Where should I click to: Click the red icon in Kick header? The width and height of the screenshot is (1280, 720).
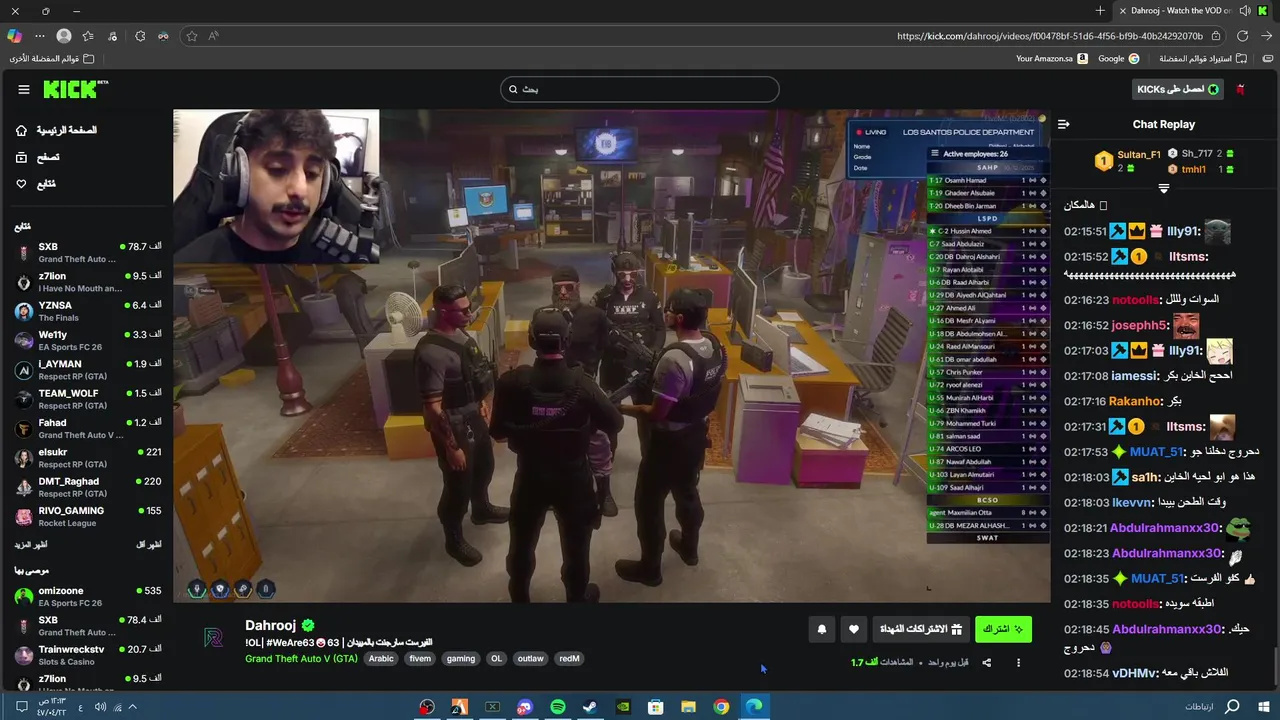[1240, 89]
